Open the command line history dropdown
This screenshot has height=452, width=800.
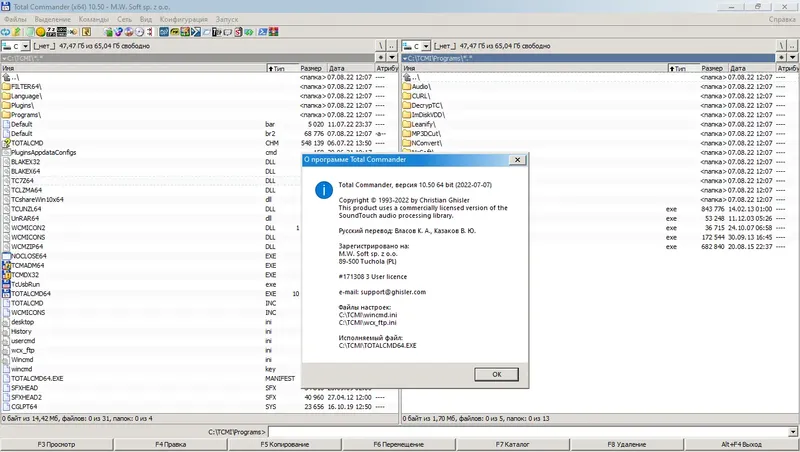[793, 432]
